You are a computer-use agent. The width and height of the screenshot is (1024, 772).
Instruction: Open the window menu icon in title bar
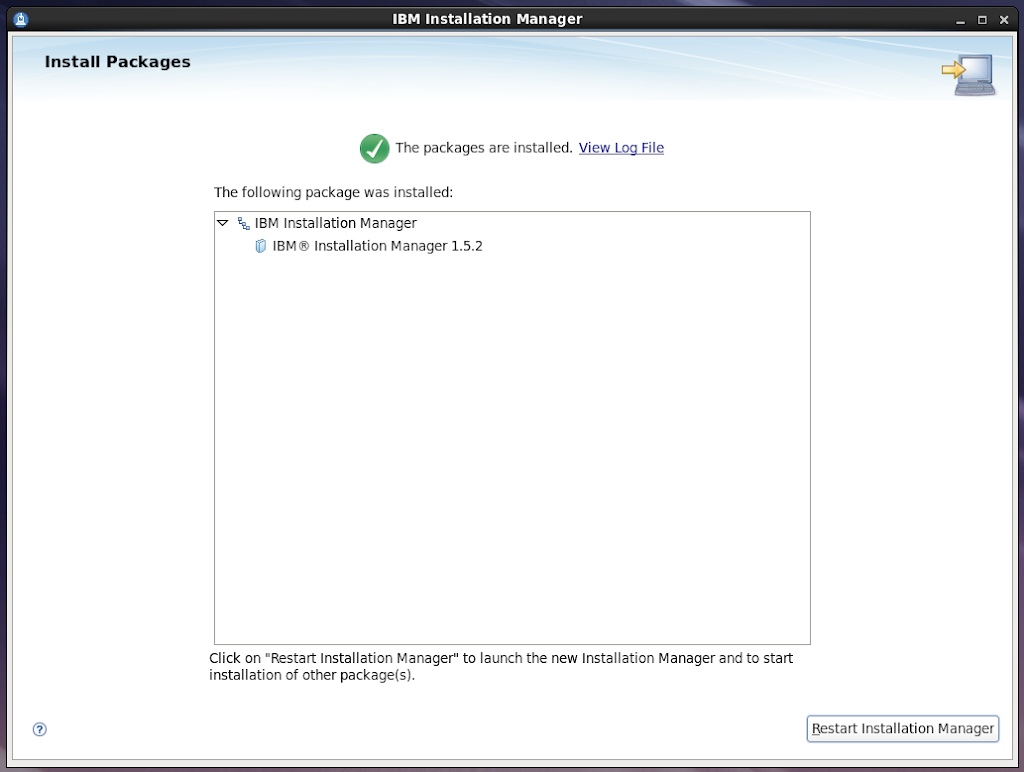coord(20,19)
